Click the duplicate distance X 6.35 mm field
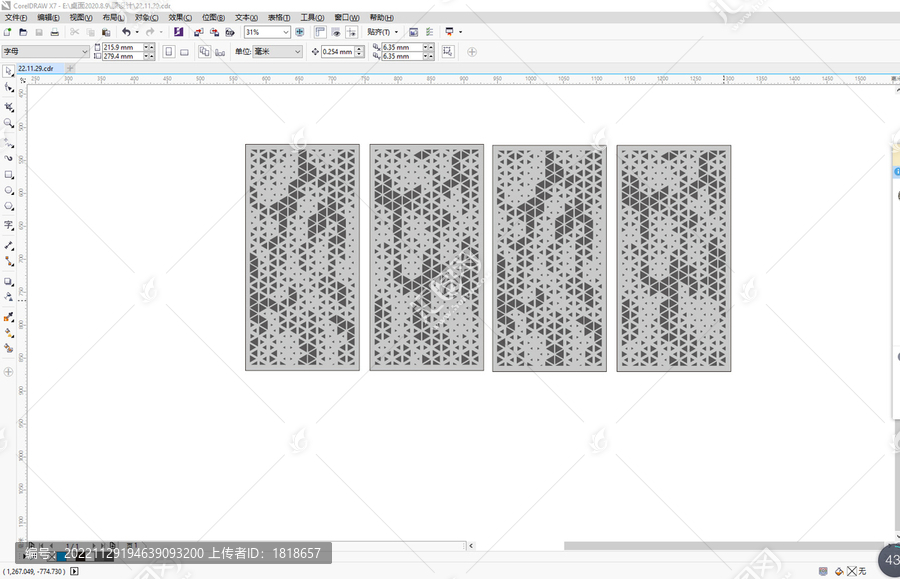900x579 pixels. (402, 47)
